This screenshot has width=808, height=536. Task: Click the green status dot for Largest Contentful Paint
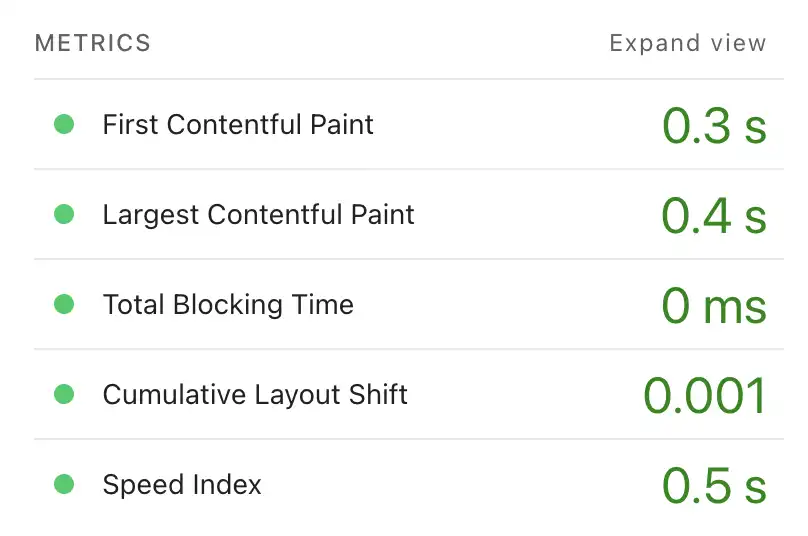[x=64, y=215]
